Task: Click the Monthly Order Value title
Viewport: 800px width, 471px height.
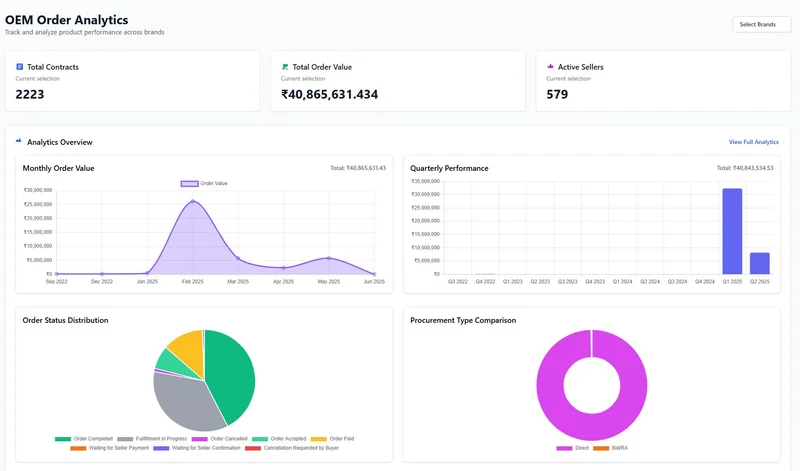Action: [x=58, y=168]
